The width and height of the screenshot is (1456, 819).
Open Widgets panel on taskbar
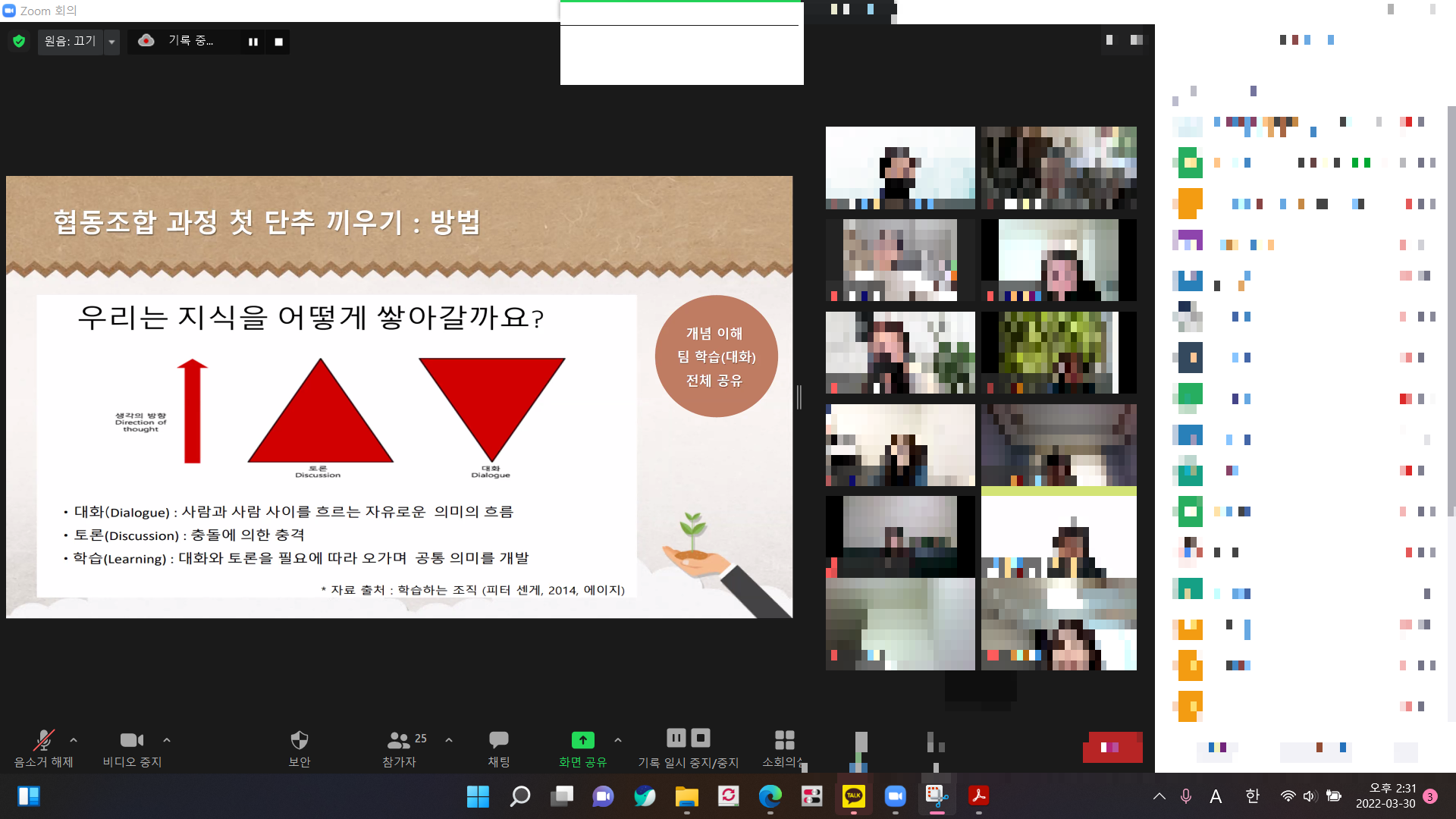(x=29, y=796)
